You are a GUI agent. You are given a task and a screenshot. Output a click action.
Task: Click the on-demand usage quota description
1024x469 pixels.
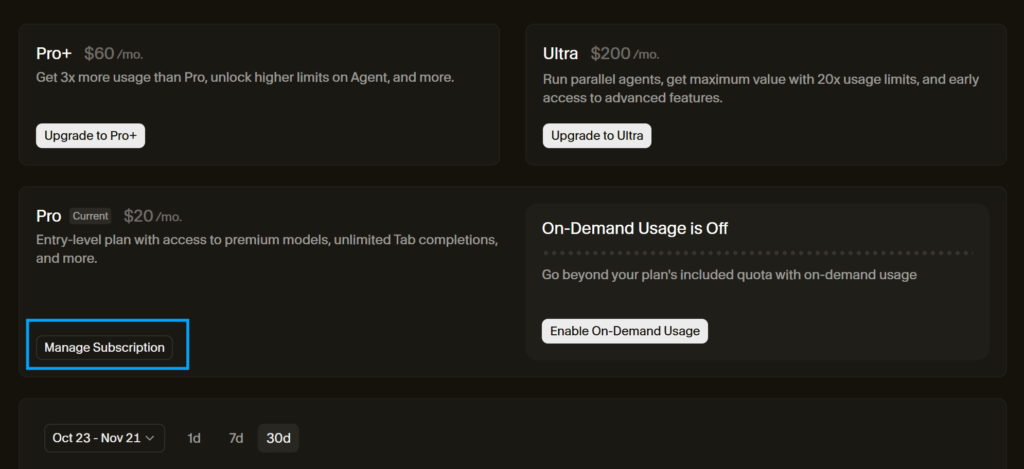729,275
